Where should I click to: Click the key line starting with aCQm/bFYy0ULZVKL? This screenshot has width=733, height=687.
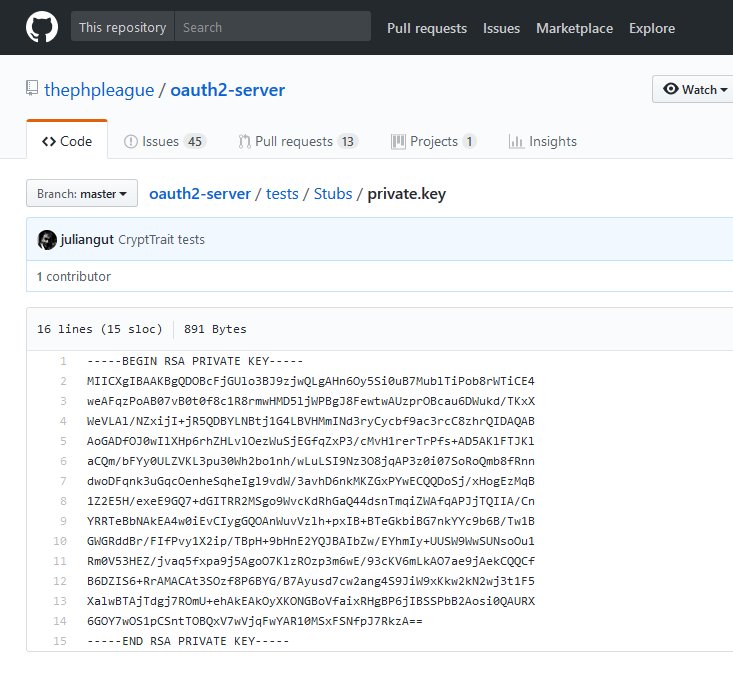click(x=311, y=461)
